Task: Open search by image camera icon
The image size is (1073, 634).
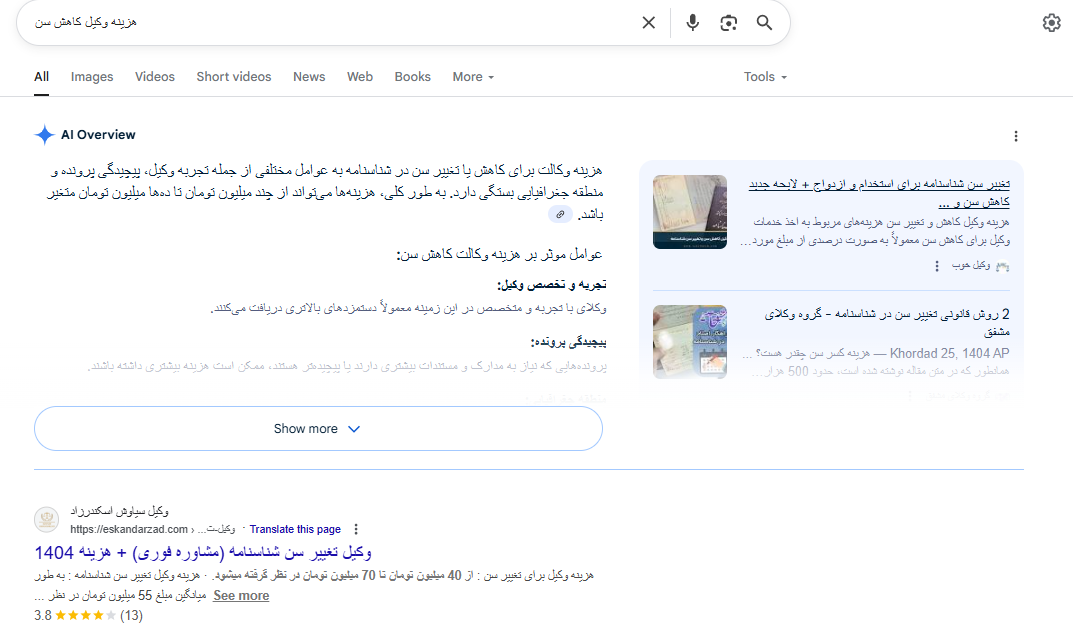Action: (729, 23)
